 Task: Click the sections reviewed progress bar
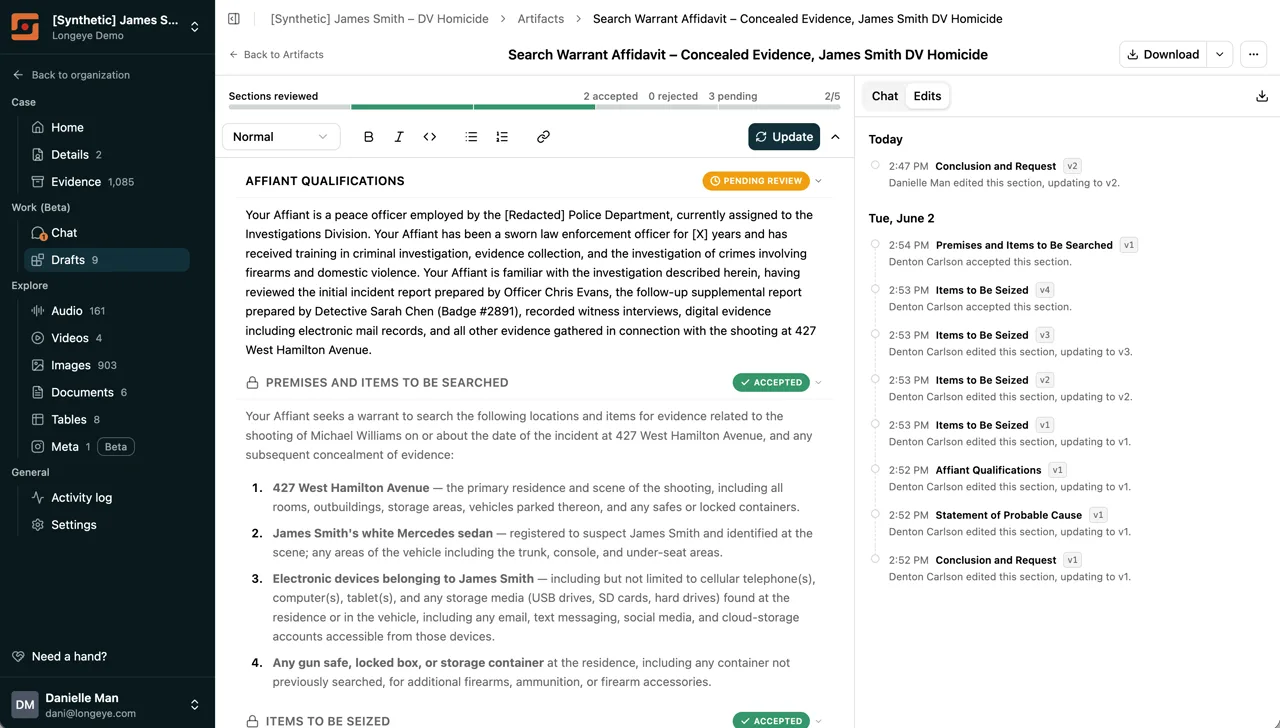pos(535,107)
